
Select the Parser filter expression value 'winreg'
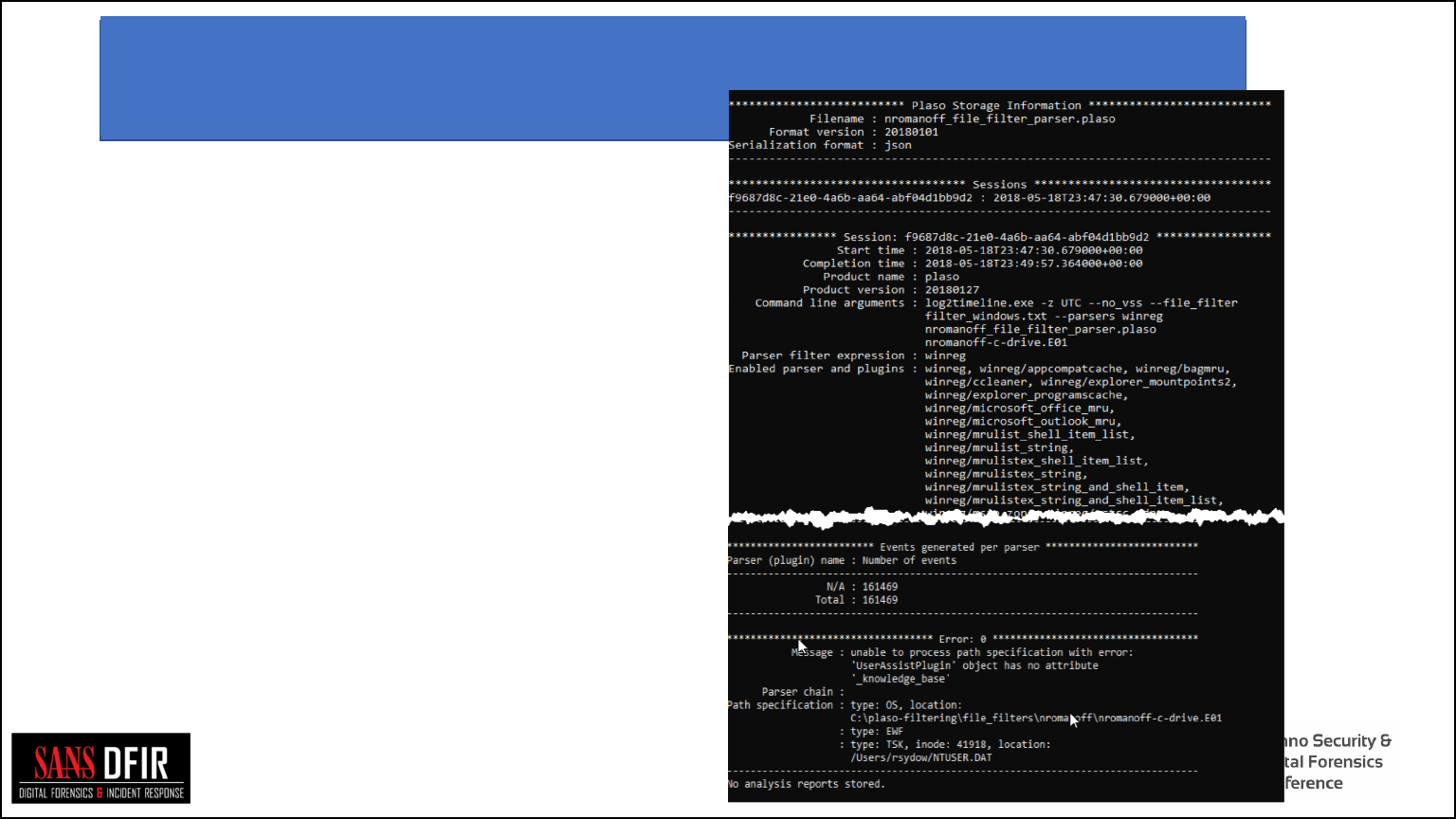(945, 355)
